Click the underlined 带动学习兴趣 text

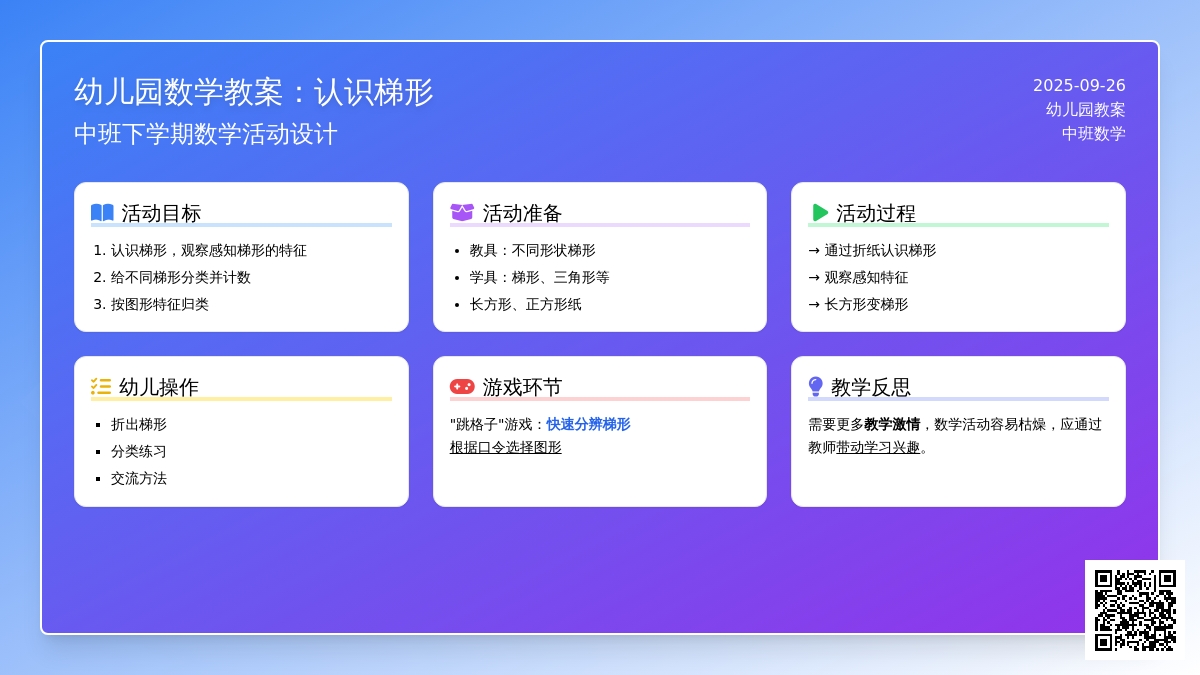tap(877, 447)
